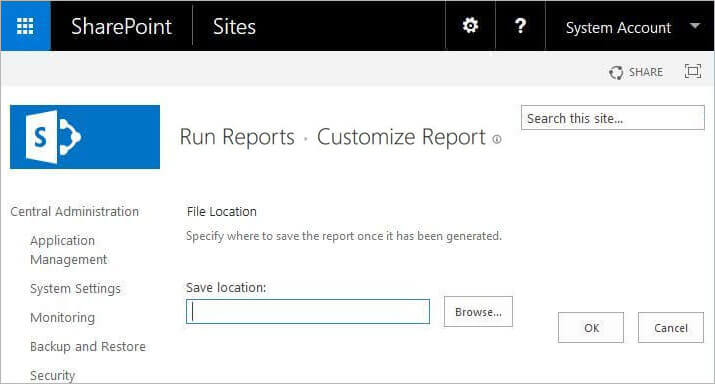Click the SharePoint site logo image
The image size is (715, 384).
pyautogui.click(x=85, y=137)
